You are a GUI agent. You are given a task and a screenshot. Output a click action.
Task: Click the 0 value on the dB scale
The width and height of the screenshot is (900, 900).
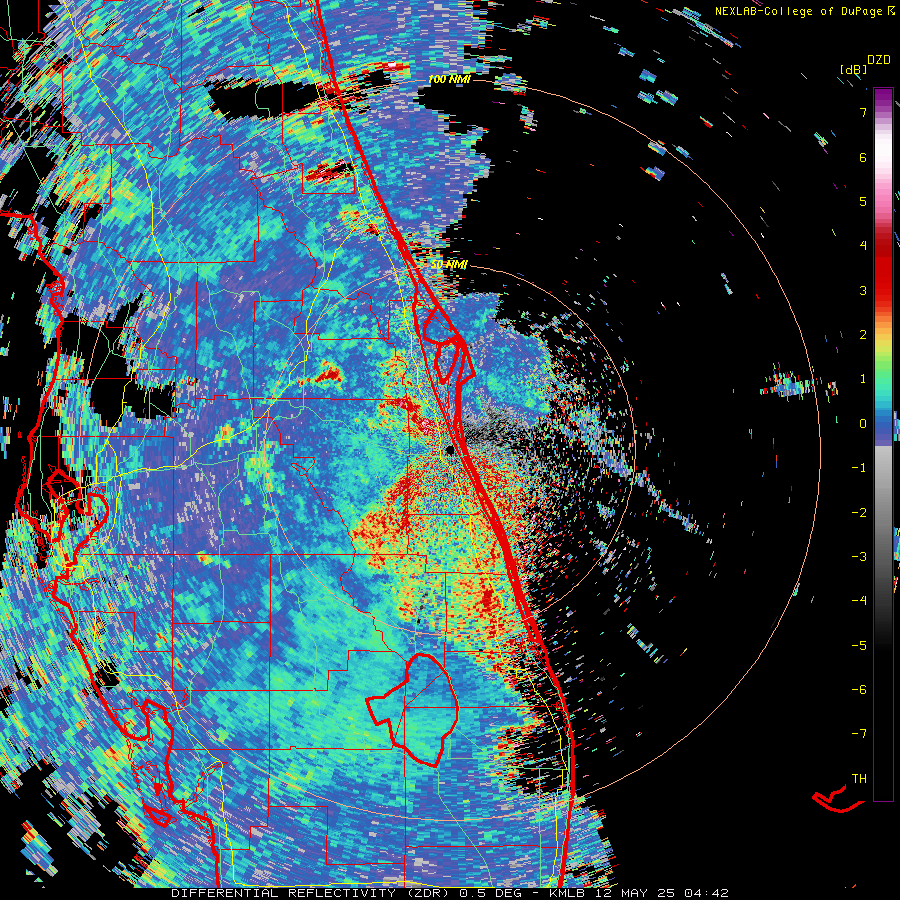coord(863,424)
